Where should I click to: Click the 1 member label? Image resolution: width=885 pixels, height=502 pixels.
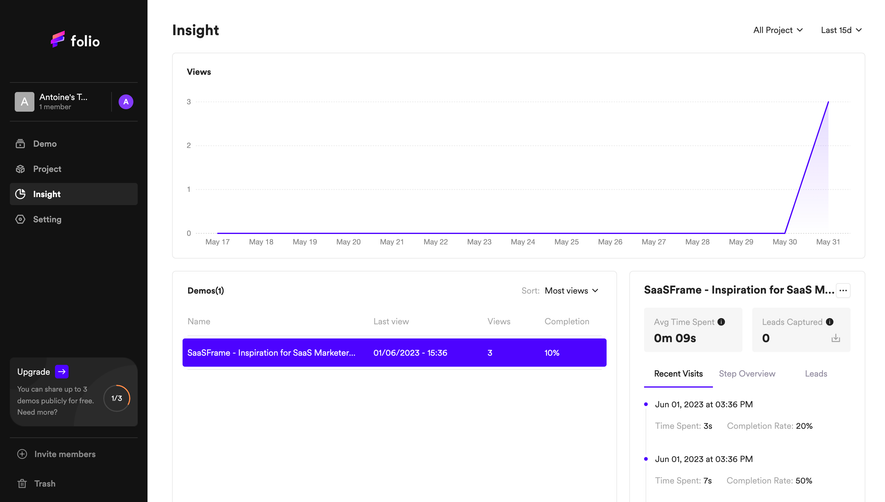click(55, 107)
